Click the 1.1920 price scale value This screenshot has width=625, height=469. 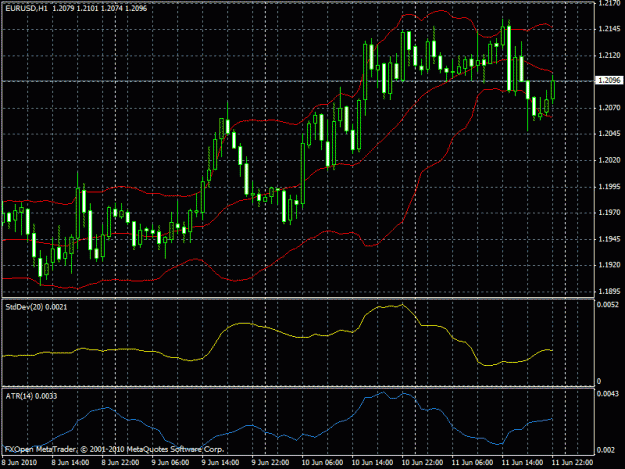[x=609, y=265]
